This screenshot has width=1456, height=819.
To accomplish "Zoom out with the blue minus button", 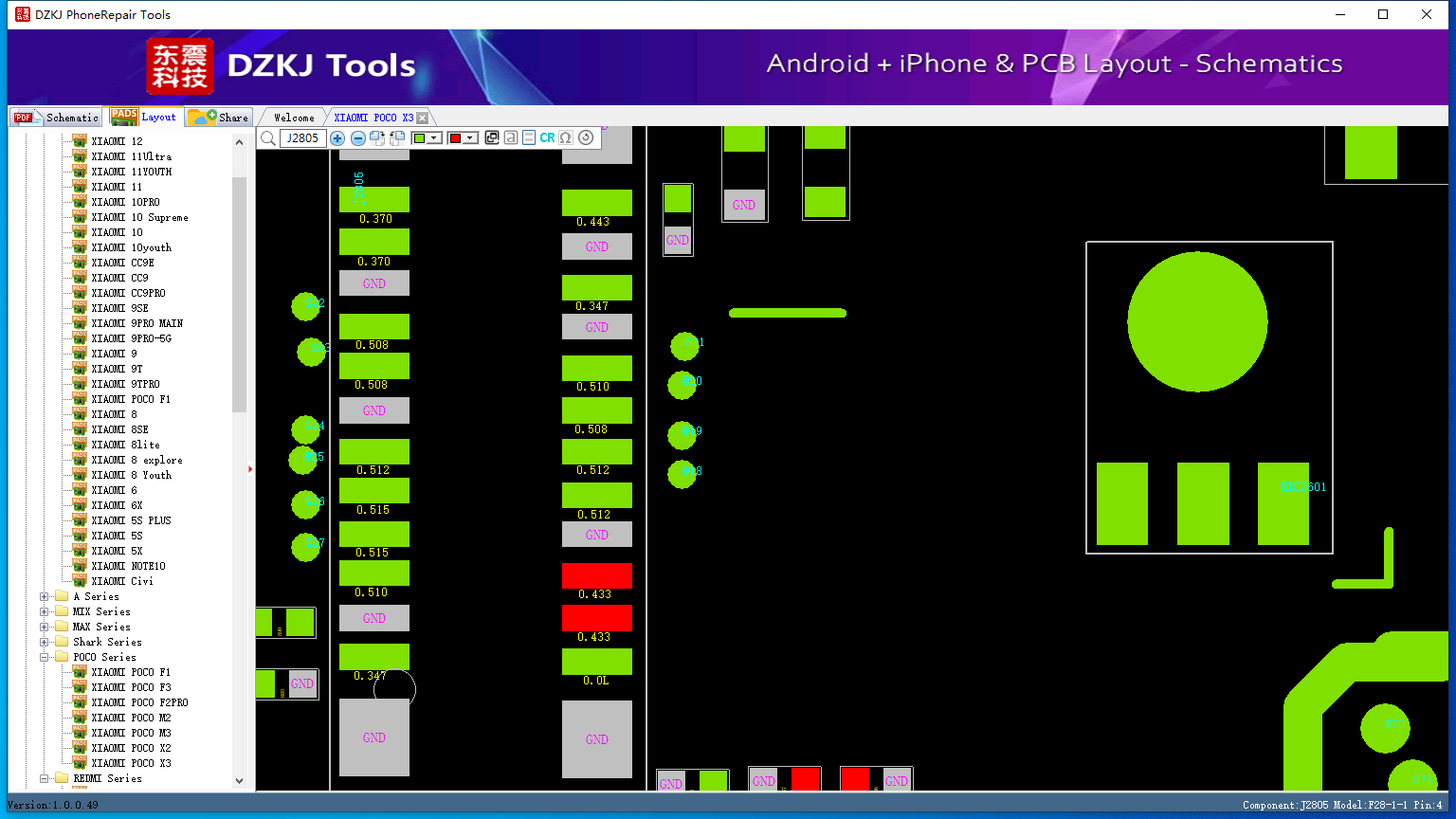I will pos(358,138).
